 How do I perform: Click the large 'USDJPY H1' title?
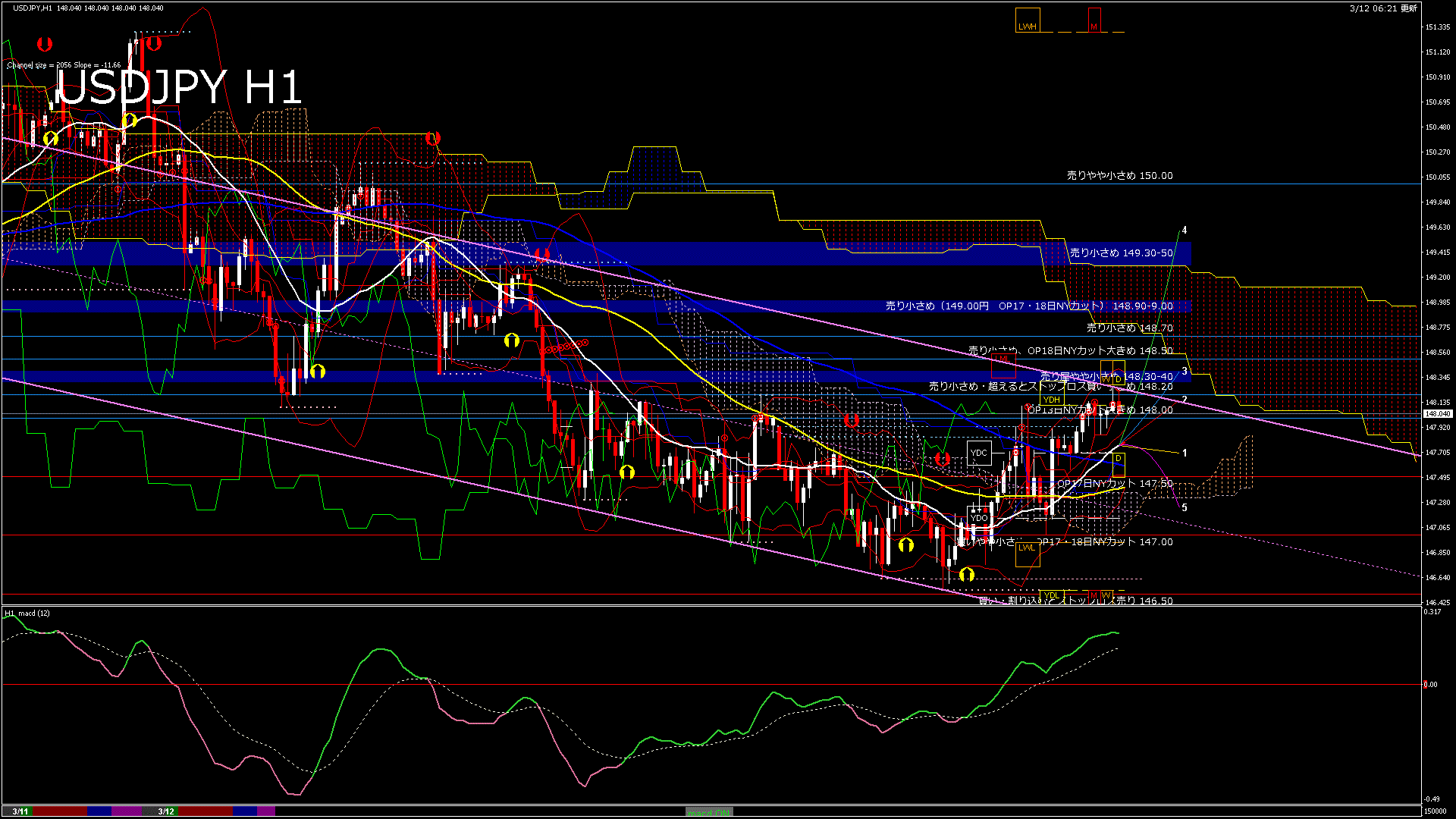pos(179,87)
